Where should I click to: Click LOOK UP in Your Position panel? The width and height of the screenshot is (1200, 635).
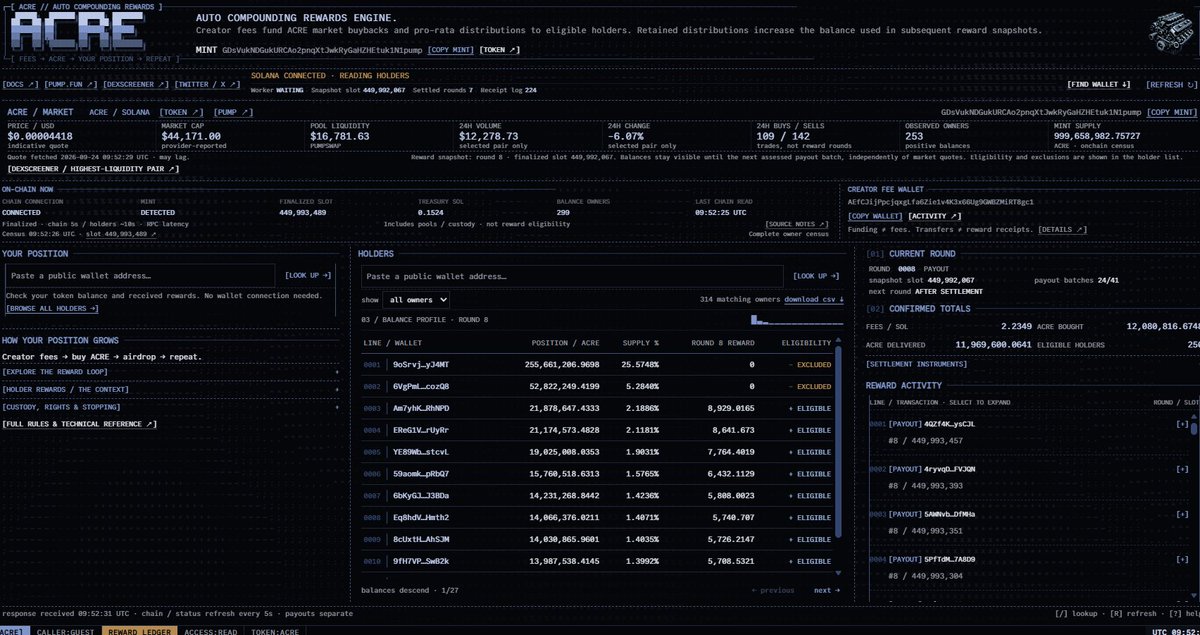pos(307,276)
